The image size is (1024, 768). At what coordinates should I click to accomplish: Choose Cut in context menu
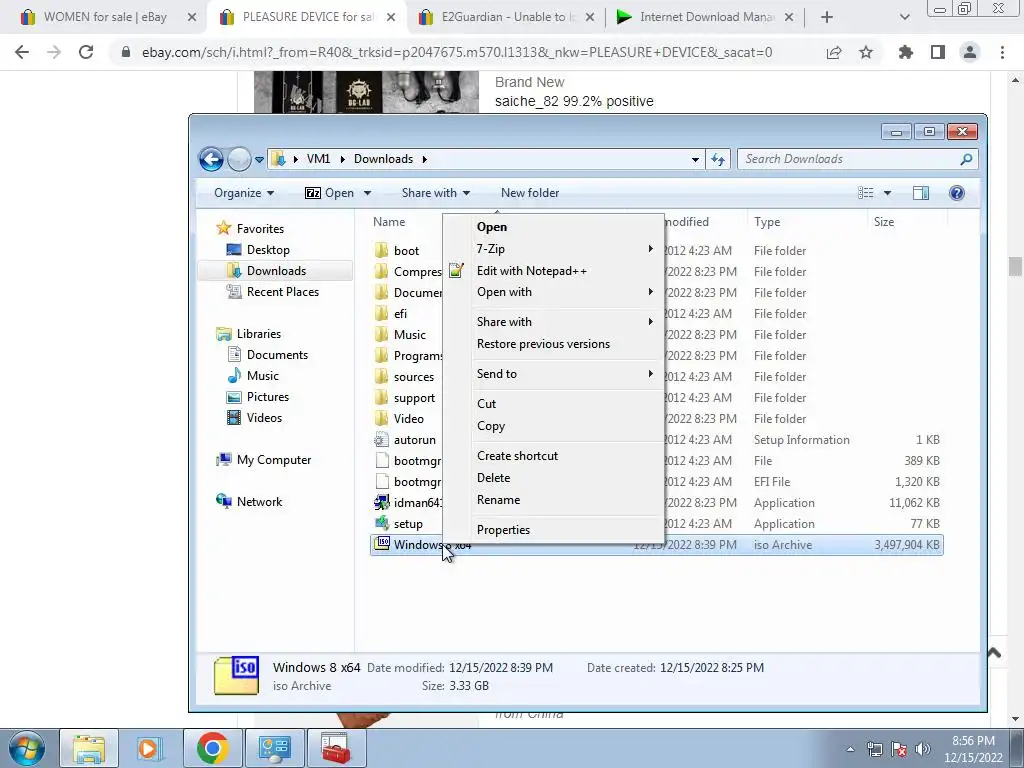pyautogui.click(x=554, y=404)
